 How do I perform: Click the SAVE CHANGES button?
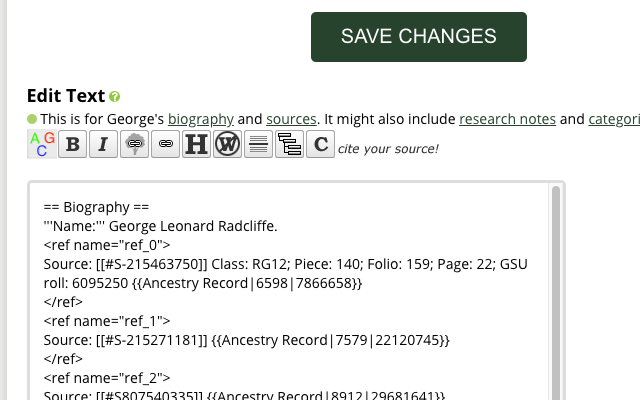[419, 37]
